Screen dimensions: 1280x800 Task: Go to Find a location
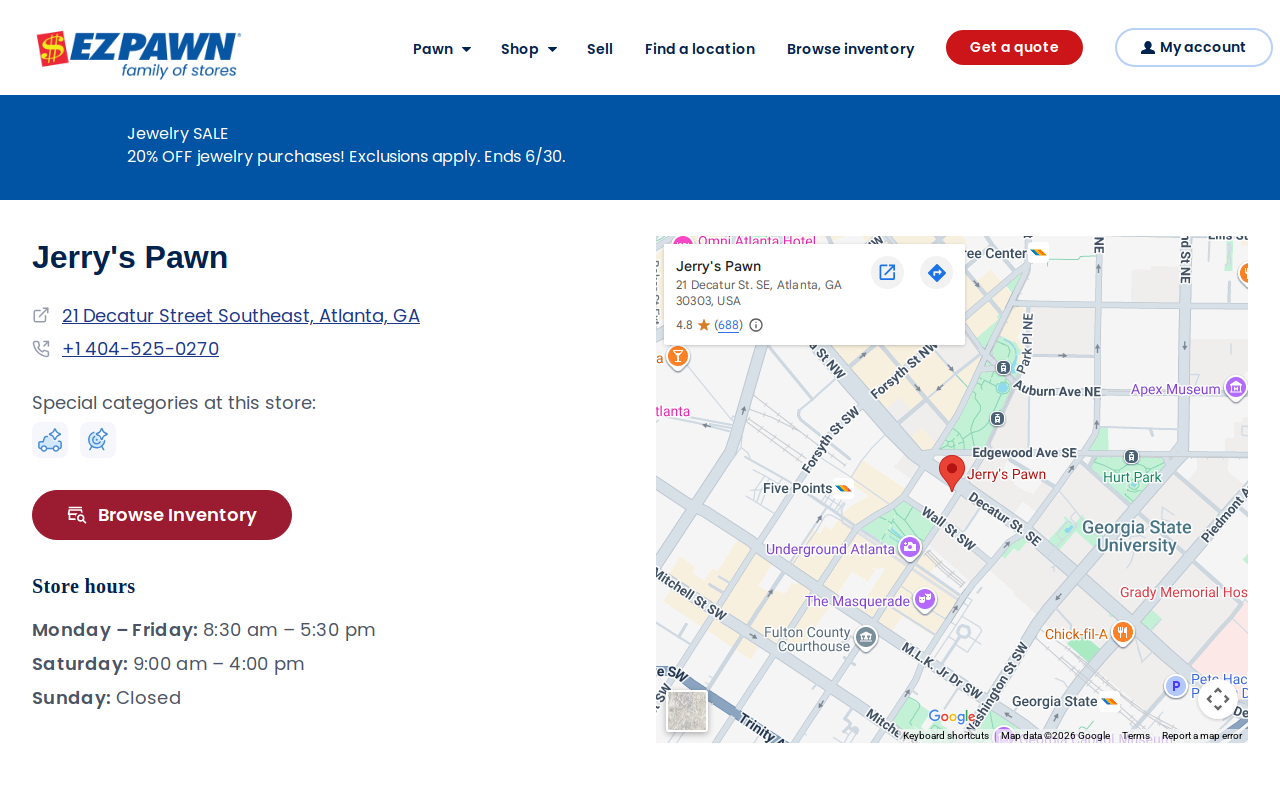(700, 48)
